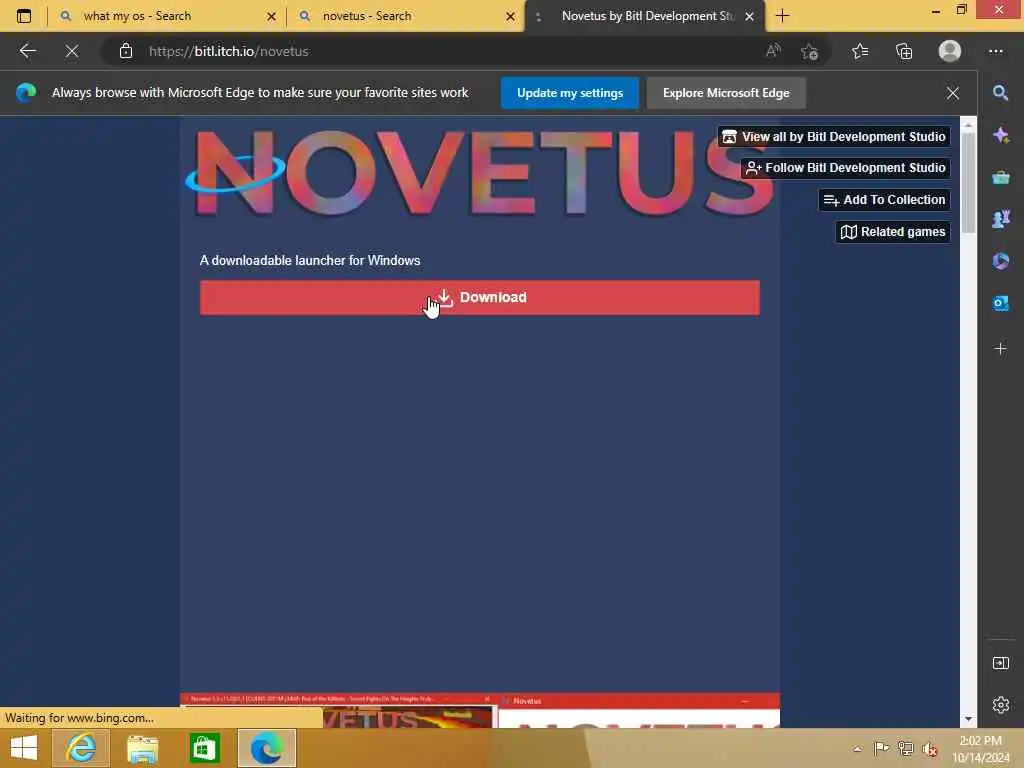Open Internet Explorer from taskbar

[x=80, y=748]
